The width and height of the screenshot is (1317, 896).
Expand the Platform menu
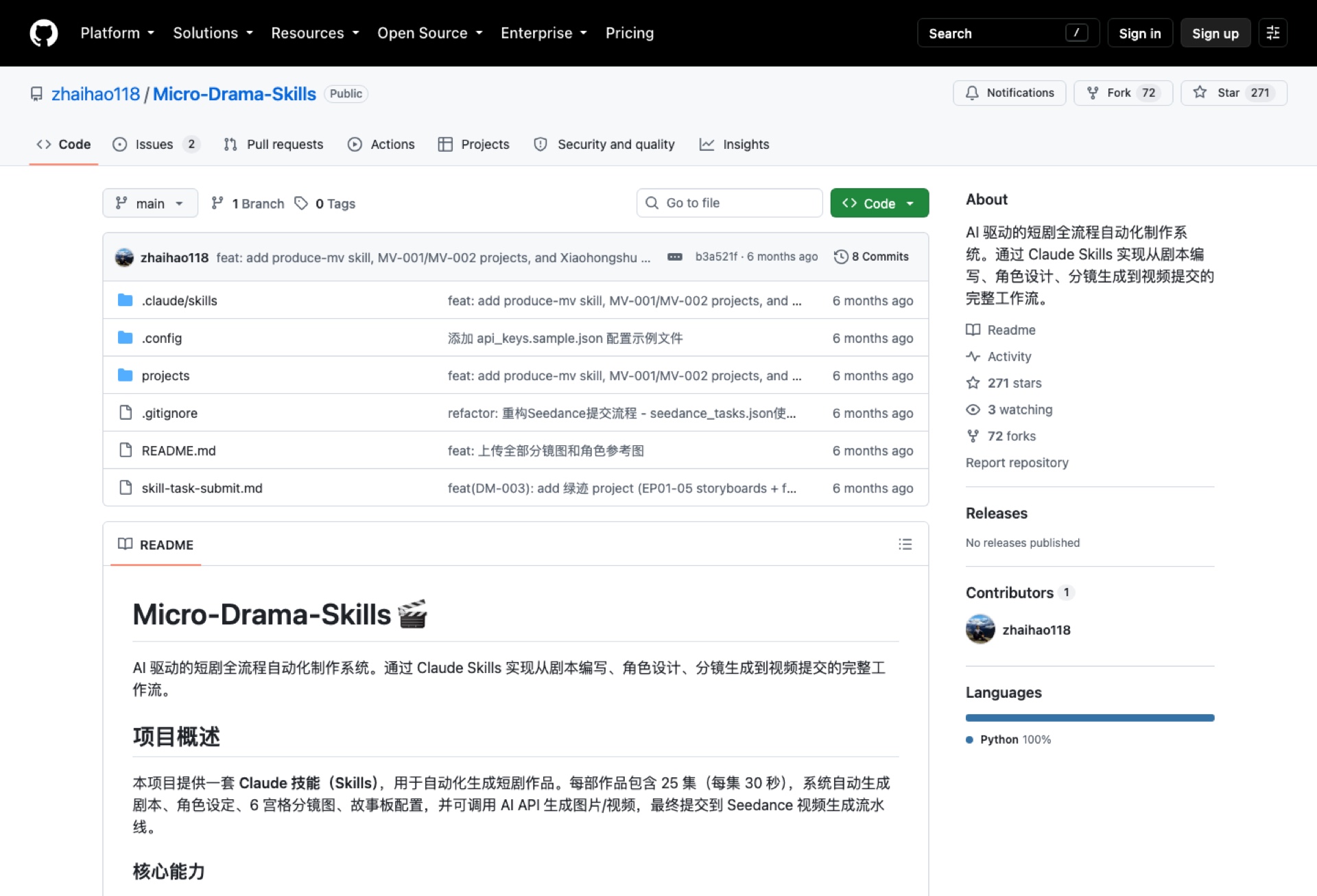pyautogui.click(x=117, y=33)
